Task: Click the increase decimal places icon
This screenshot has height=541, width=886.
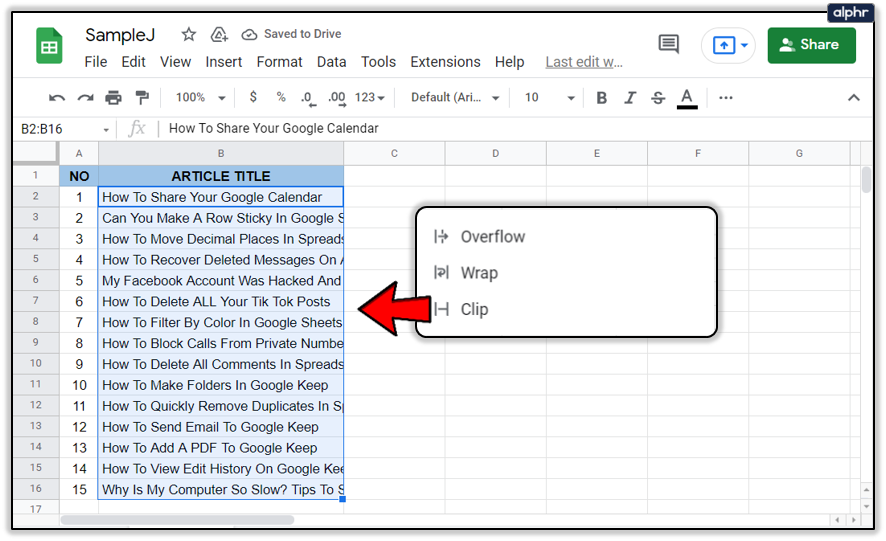Action: coord(337,98)
